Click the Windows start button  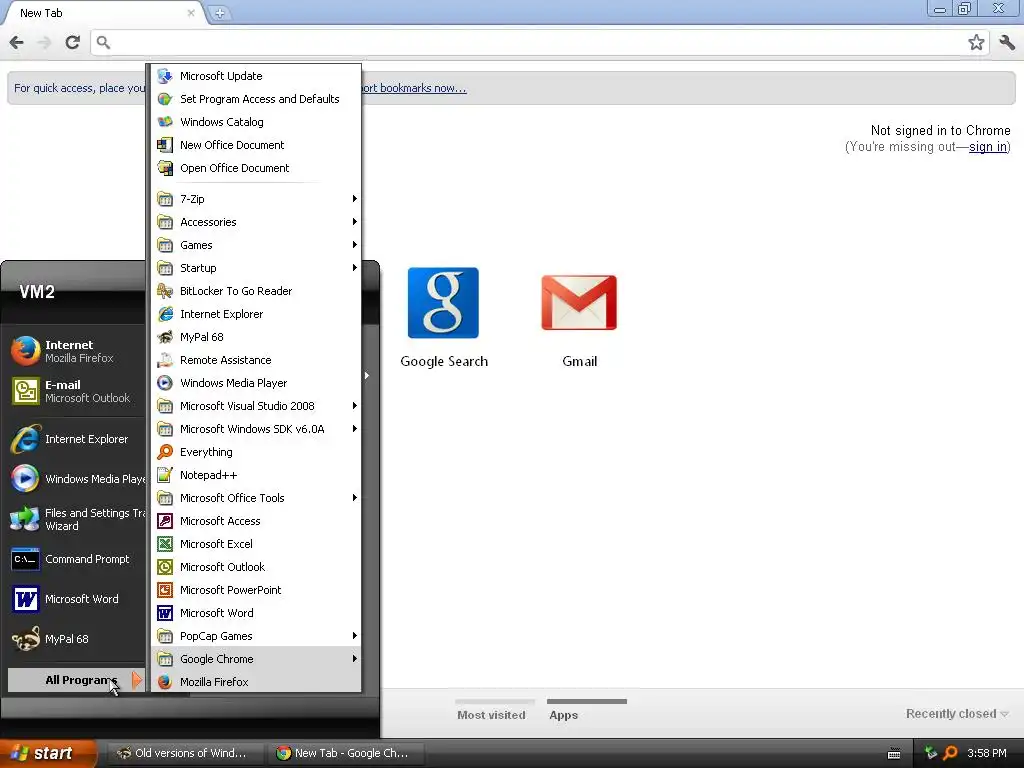[x=47, y=753]
